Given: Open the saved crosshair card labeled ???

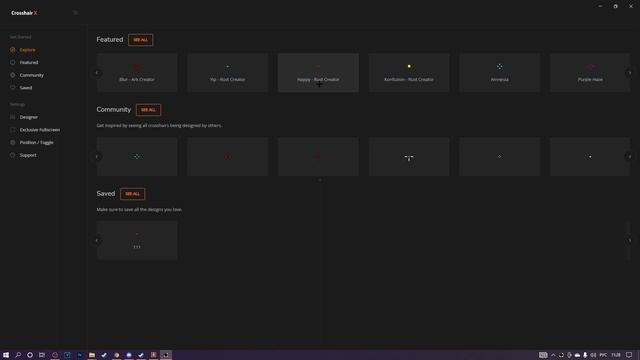Looking at the screenshot, I should (x=137, y=240).
